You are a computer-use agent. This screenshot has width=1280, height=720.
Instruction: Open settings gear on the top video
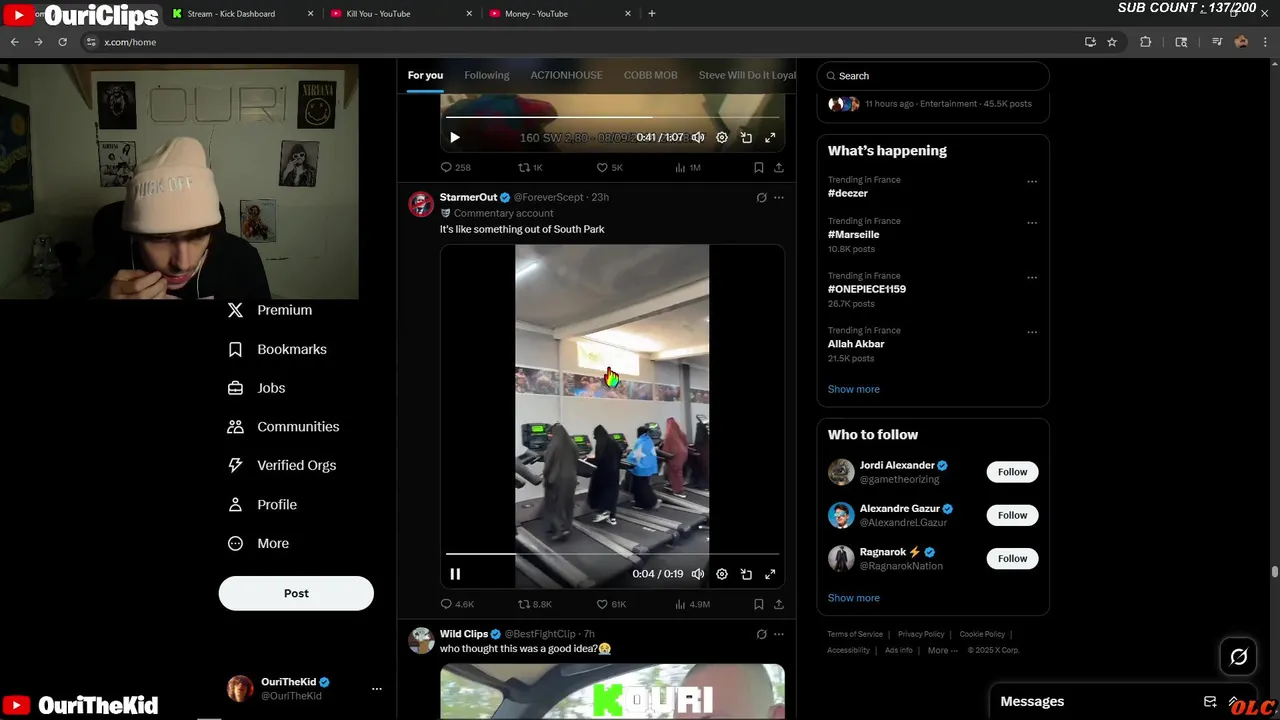click(722, 138)
